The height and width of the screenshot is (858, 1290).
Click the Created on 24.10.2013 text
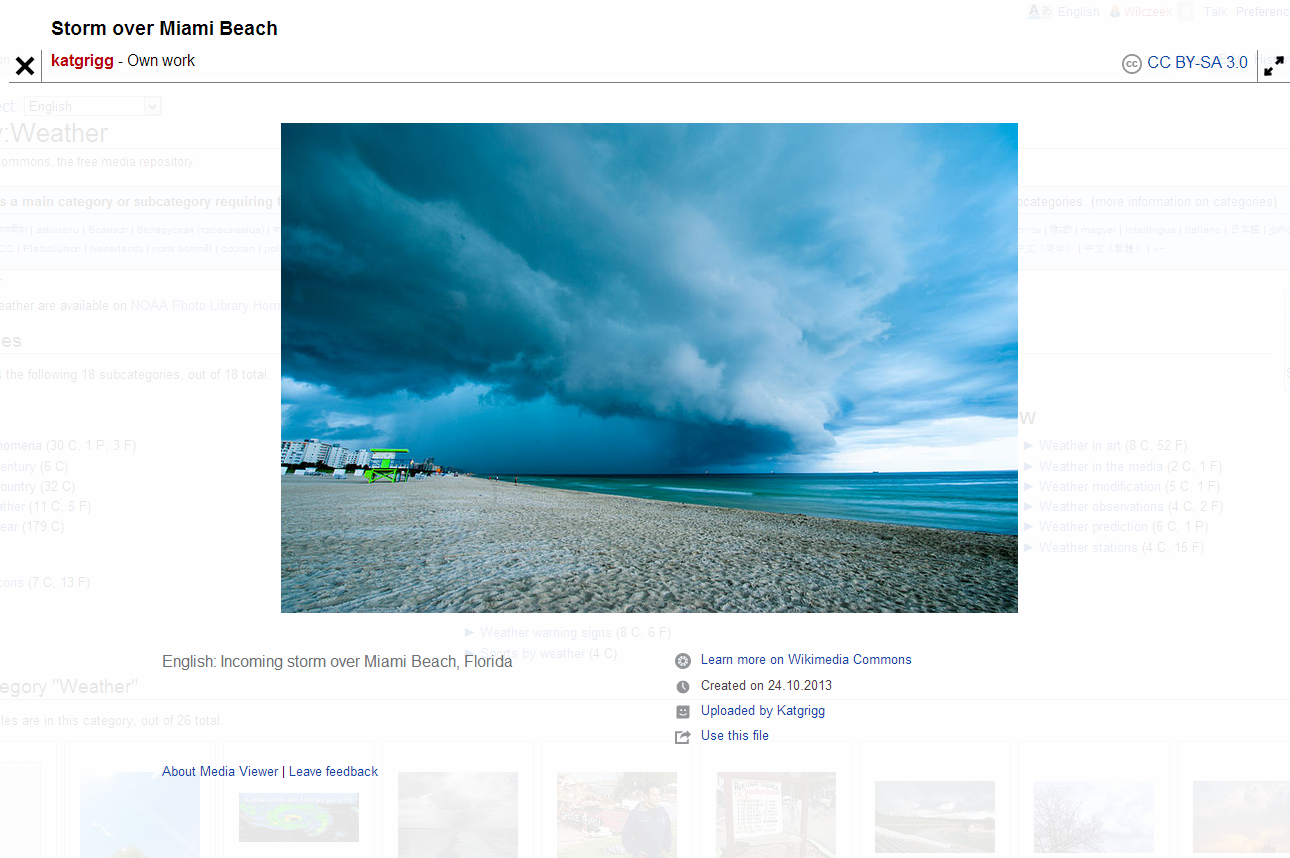[x=766, y=686]
